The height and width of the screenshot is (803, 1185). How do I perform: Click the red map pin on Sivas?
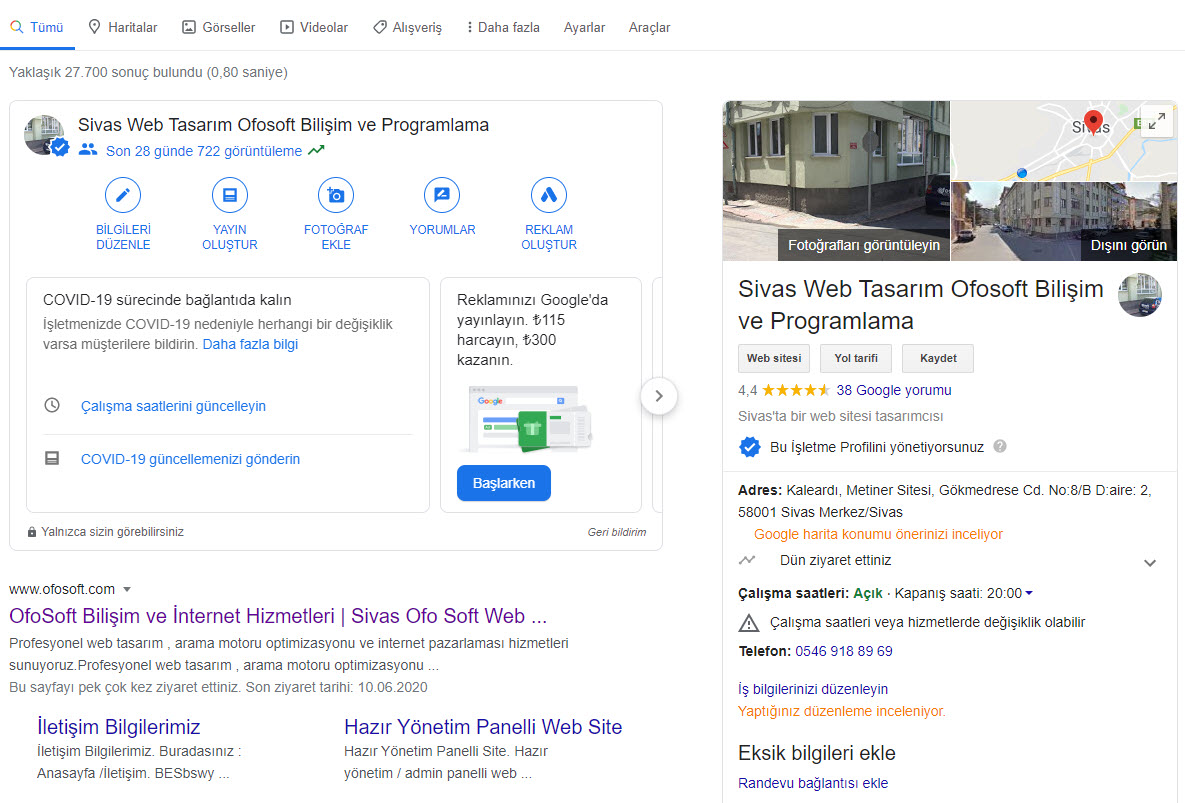(1093, 122)
